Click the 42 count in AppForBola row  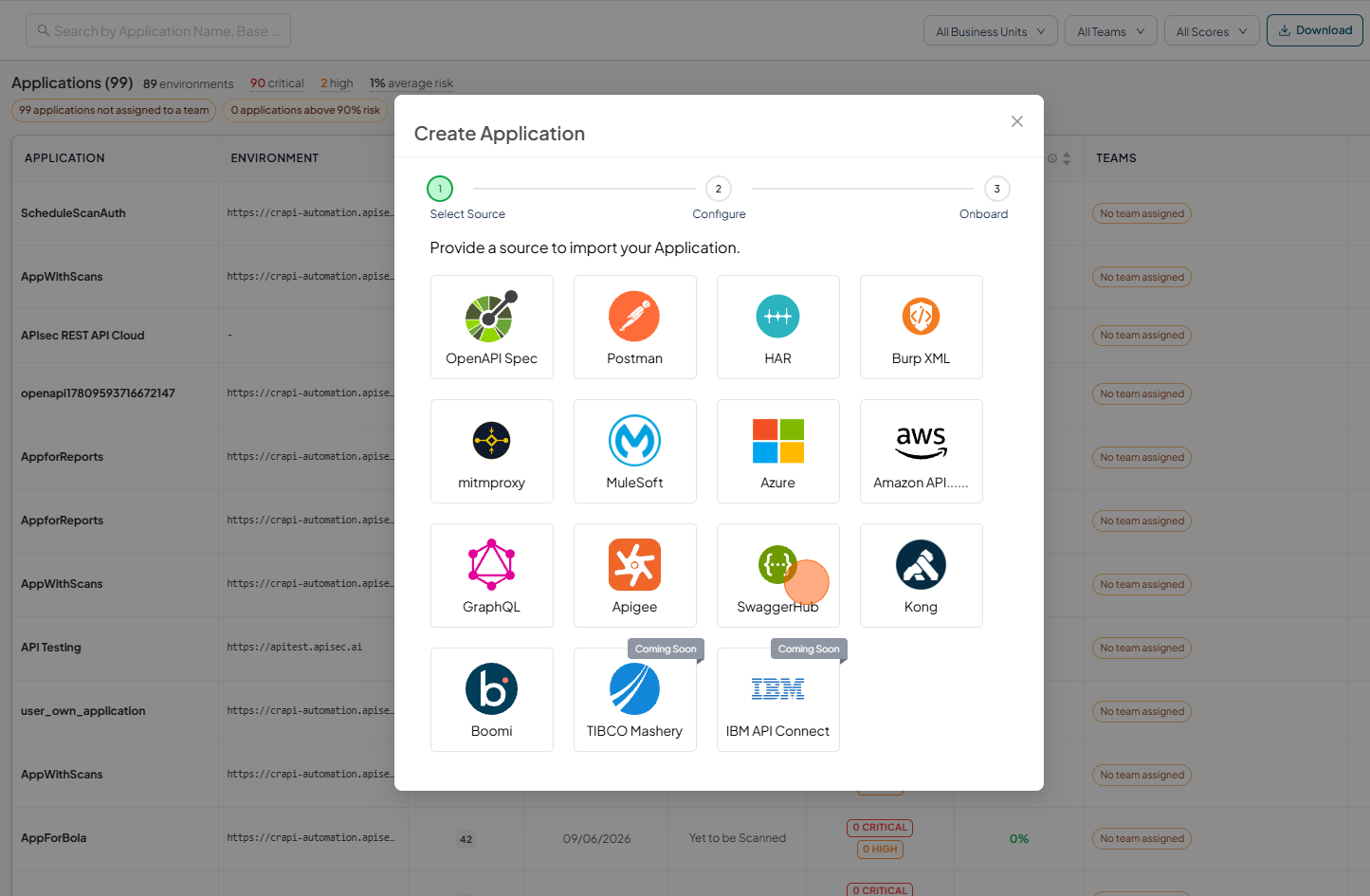click(x=466, y=839)
